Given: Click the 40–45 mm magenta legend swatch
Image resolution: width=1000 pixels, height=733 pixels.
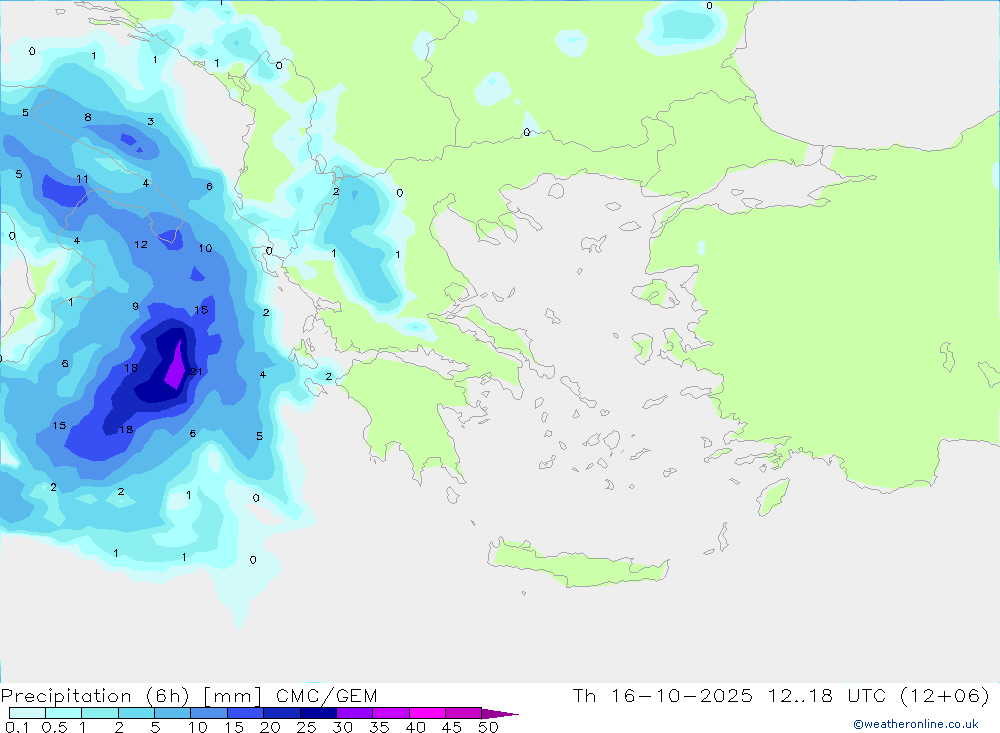Looking at the screenshot, I should [x=427, y=713].
